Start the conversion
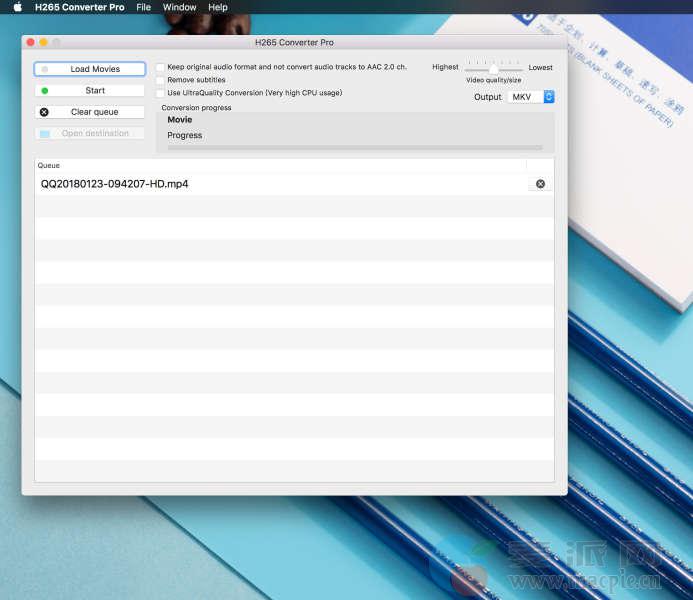This screenshot has width=693, height=600. point(90,91)
